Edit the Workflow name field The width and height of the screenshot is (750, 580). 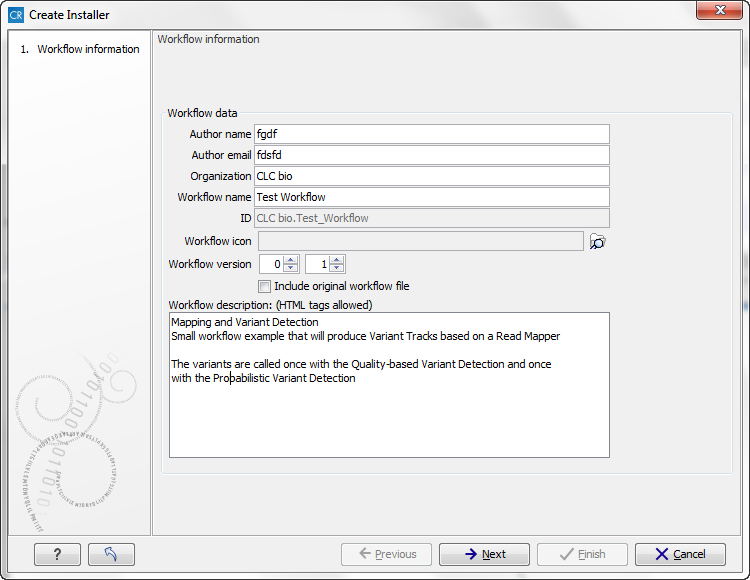click(x=432, y=197)
